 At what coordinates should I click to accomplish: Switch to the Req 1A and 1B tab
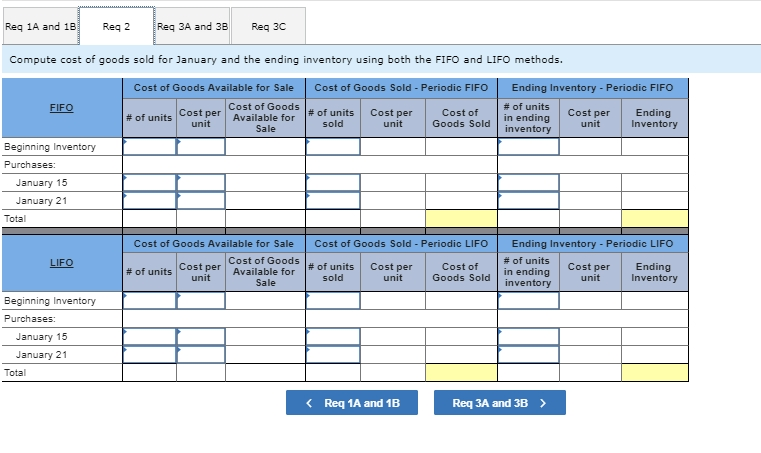pos(40,26)
